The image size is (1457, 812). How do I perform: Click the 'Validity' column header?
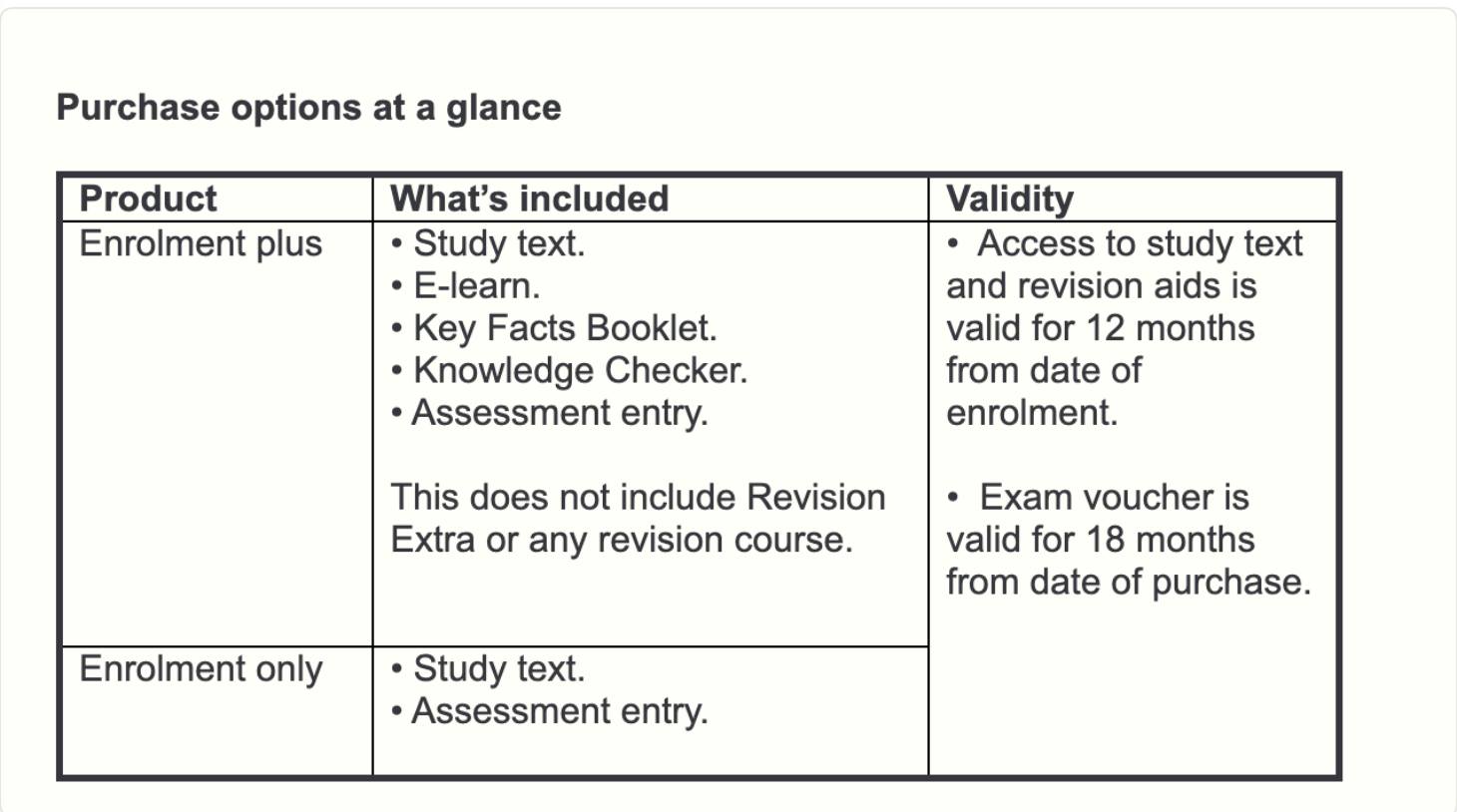[1010, 199]
